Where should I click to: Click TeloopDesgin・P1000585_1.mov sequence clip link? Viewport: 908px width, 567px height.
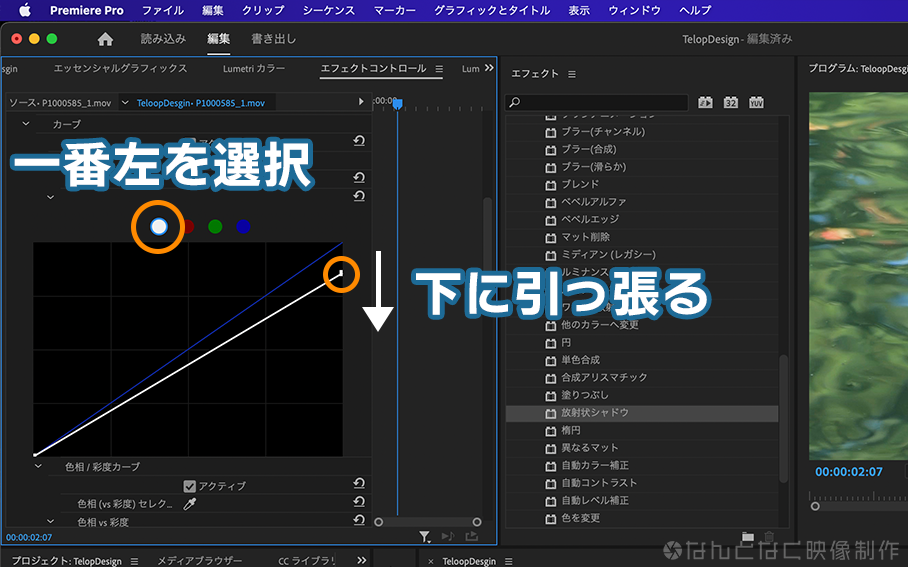[200, 103]
